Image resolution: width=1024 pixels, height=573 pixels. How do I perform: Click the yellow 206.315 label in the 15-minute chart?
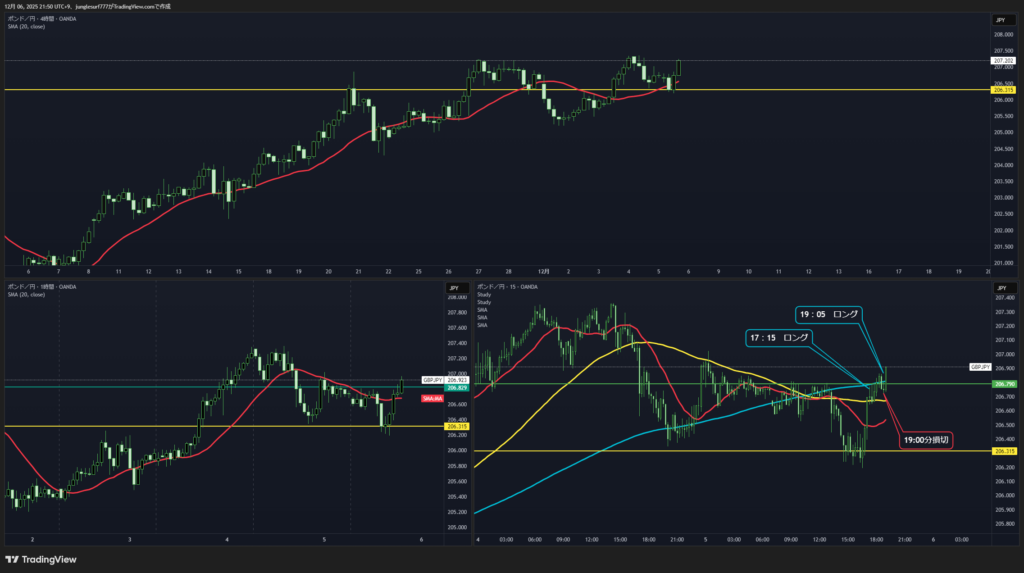tap(1002, 451)
